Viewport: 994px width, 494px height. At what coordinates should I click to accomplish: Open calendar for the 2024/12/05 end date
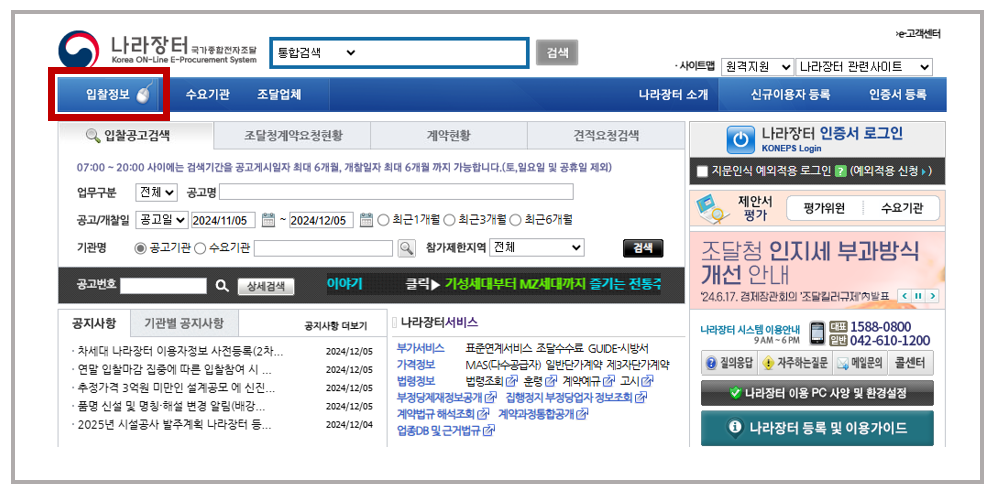tap(366, 220)
